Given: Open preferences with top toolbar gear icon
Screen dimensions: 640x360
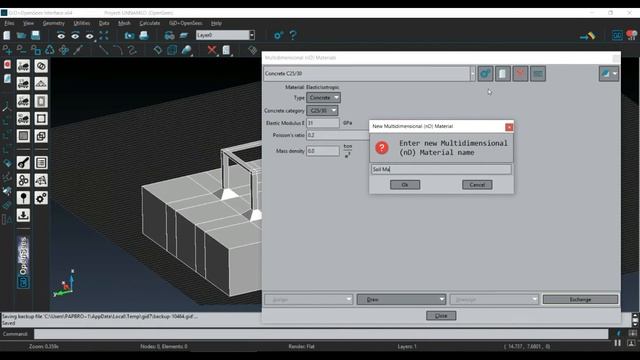Looking at the screenshot, I should coord(278,36).
